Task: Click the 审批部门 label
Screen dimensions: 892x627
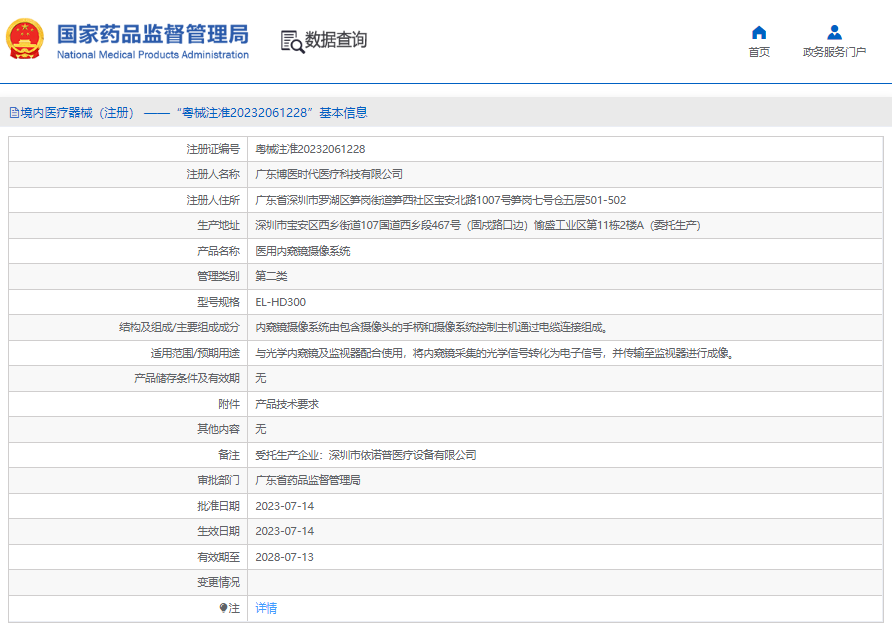Action: [x=218, y=480]
